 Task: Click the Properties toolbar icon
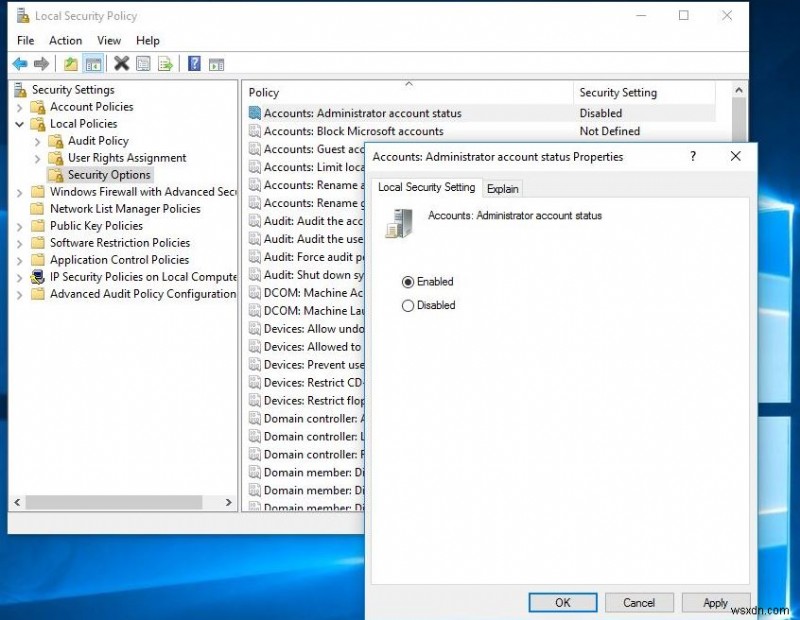pyautogui.click(x=143, y=63)
